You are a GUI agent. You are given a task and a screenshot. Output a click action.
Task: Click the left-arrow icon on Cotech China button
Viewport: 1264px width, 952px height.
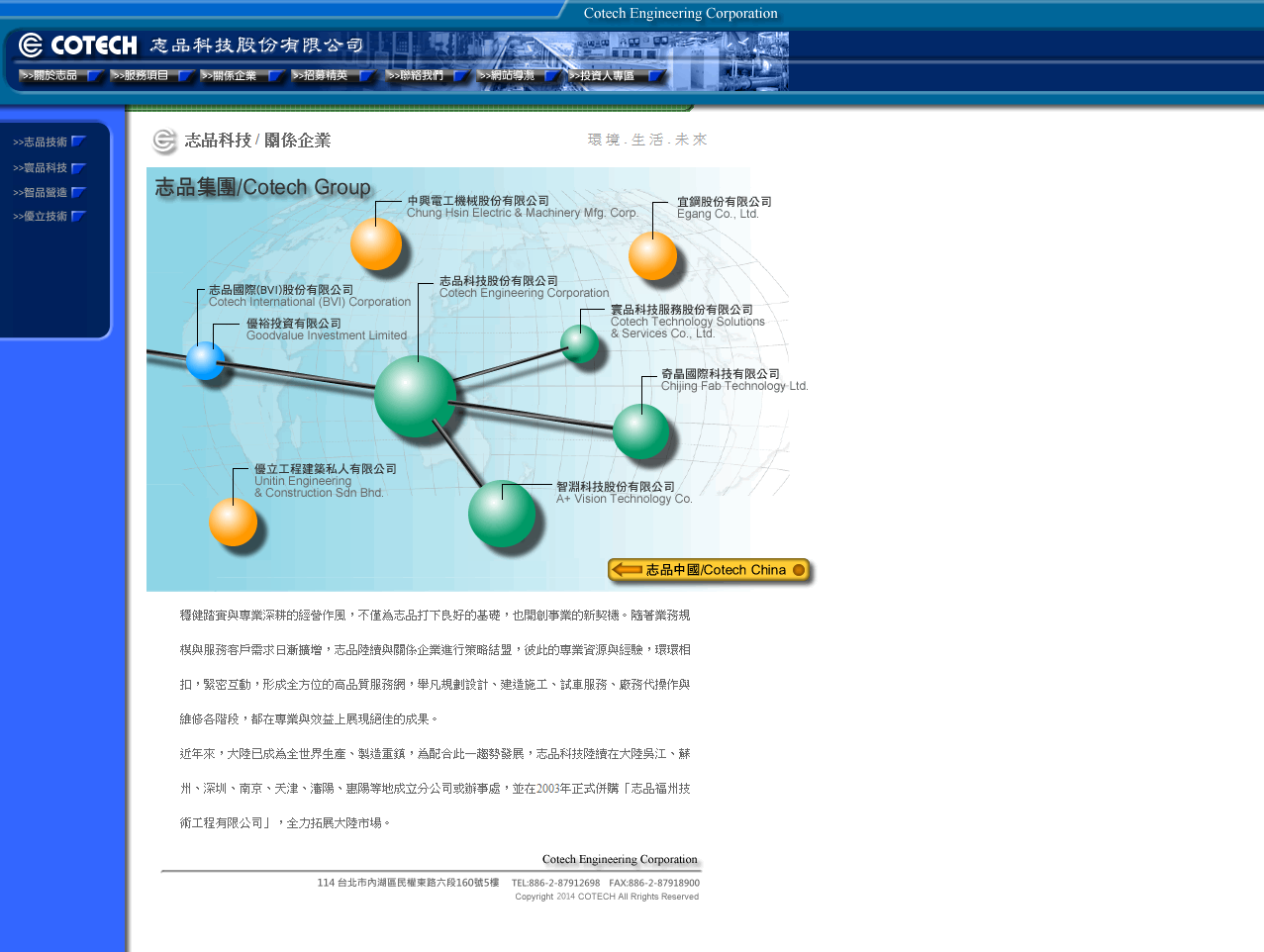click(x=627, y=570)
